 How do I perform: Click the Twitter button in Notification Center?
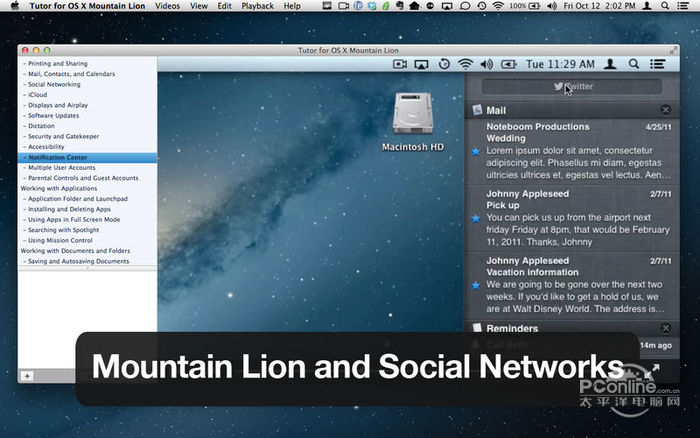click(x=572, y=87)
